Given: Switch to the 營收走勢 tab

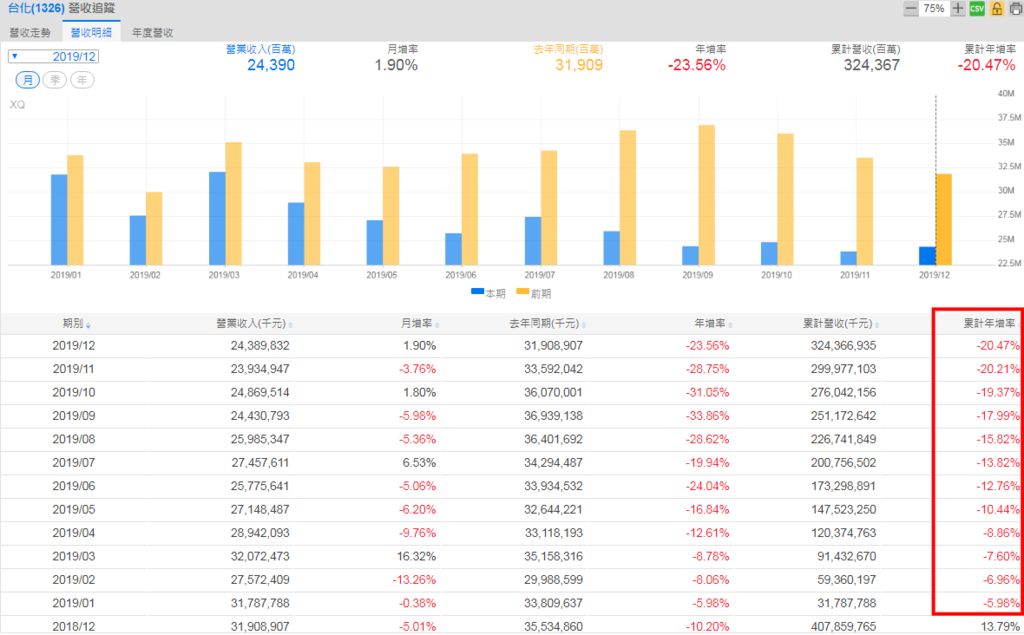Looking at the screenshot, I should point(30,32).
